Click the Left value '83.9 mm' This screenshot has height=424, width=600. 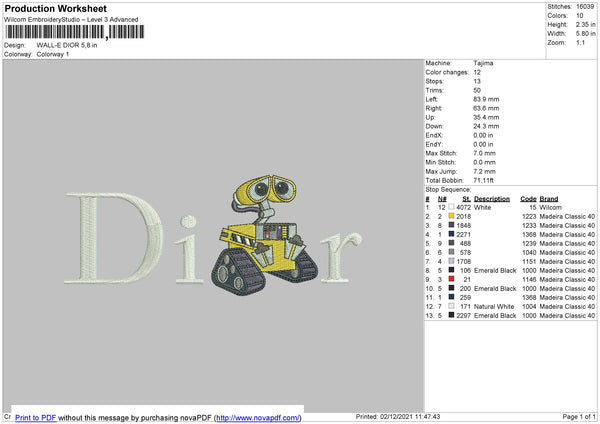[486, 99]
